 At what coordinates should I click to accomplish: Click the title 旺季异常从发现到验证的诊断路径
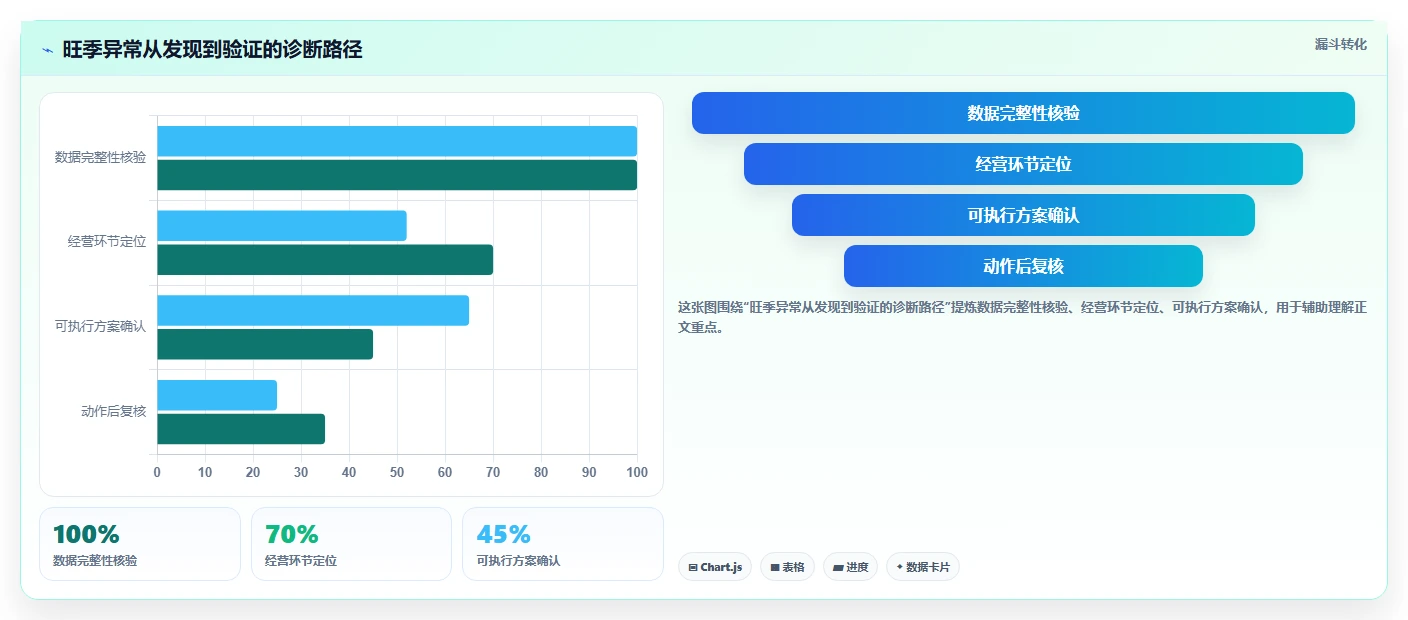212,49
